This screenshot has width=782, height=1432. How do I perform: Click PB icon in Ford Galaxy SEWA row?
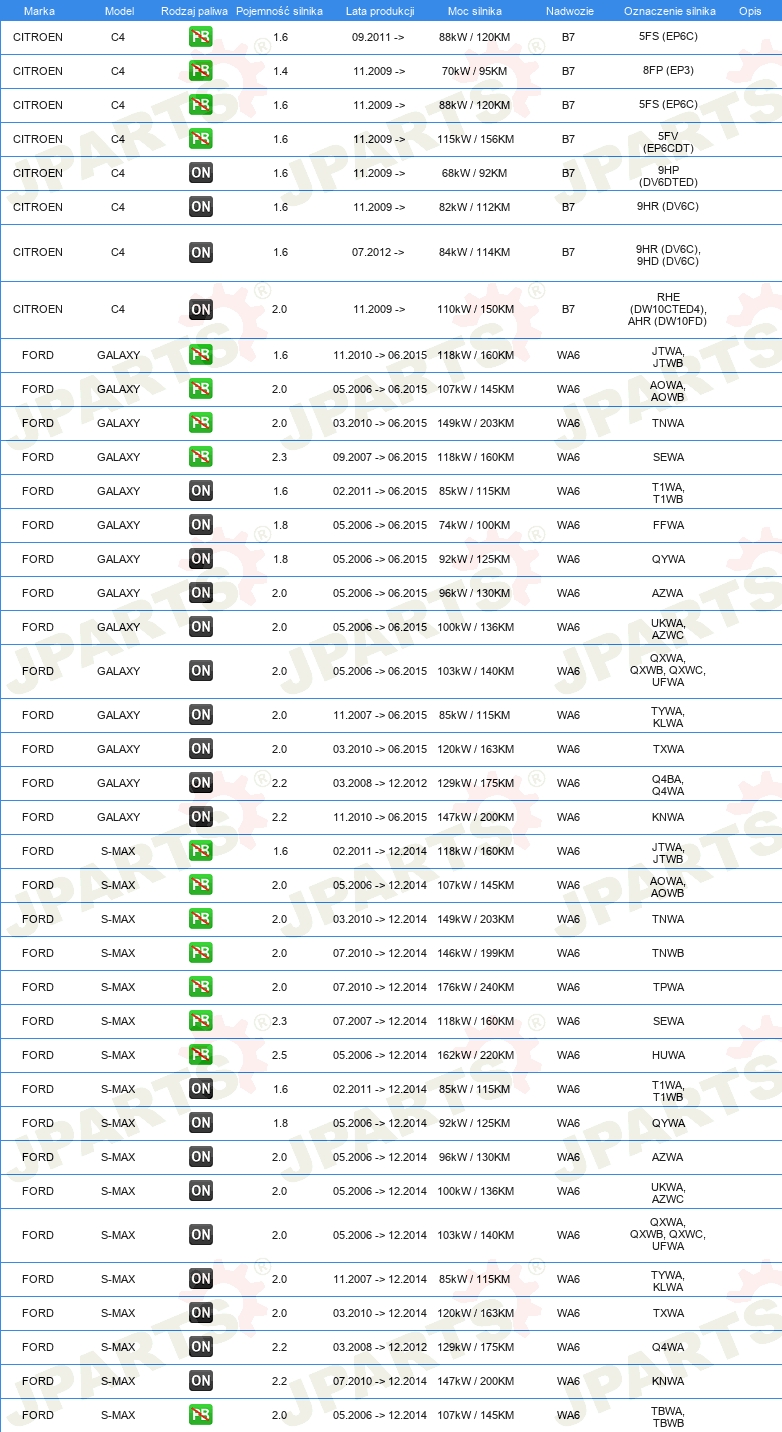pyautogui.click(x=201, y=457)
